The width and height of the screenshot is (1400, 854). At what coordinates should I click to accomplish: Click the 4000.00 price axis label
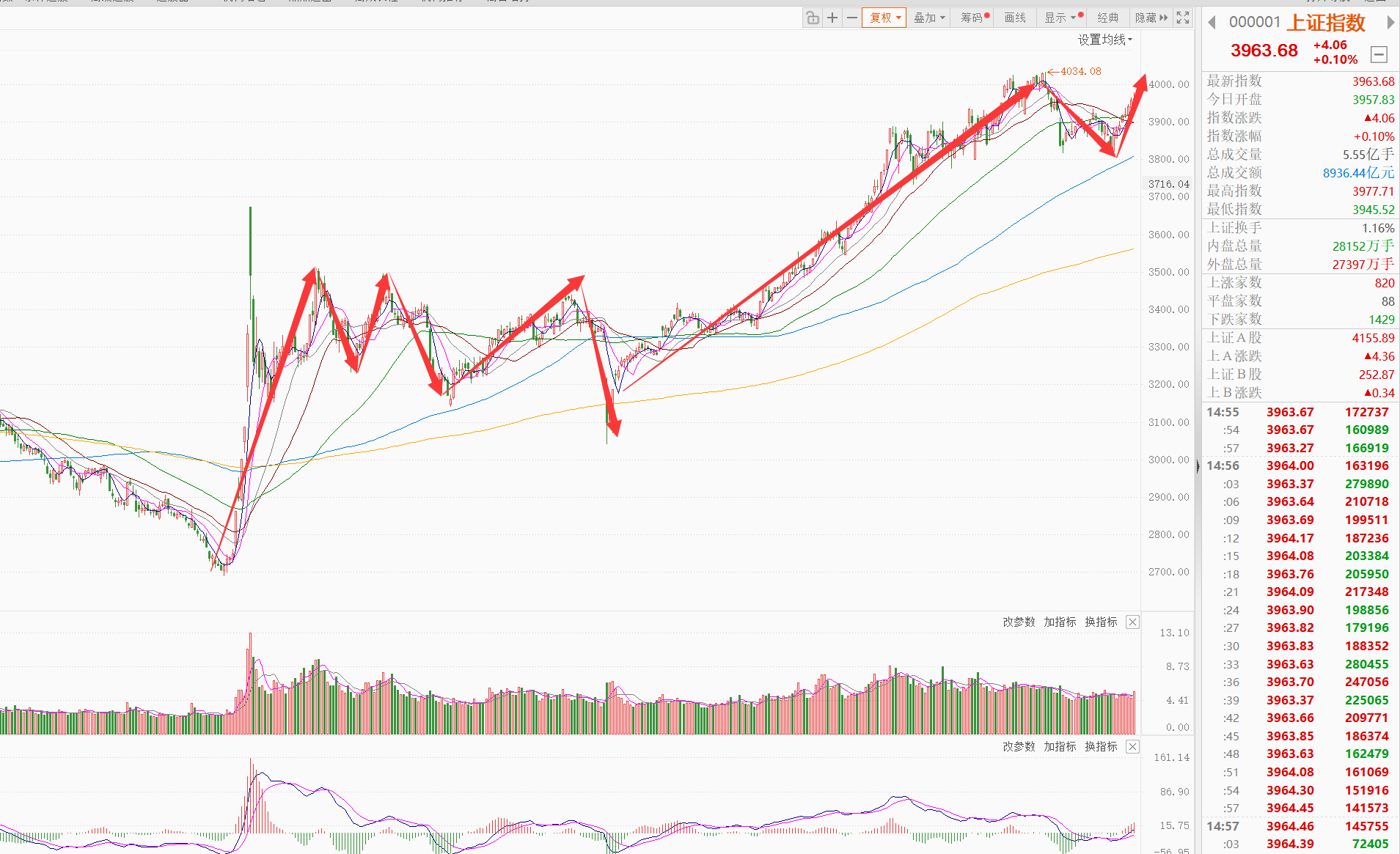(x=1169, y=84)
